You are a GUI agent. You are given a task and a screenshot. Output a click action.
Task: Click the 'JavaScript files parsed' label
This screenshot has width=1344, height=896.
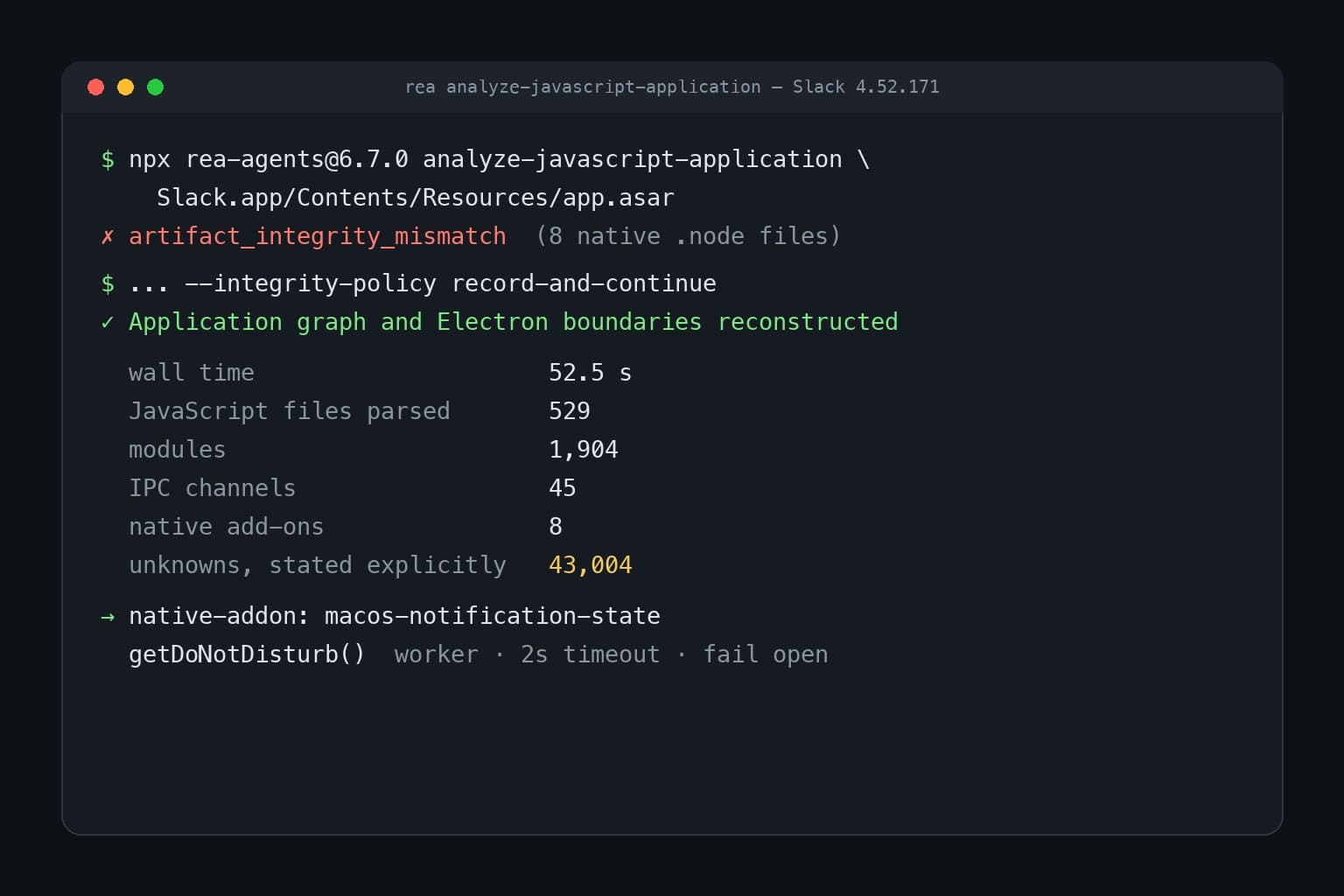tap(290, 411)
